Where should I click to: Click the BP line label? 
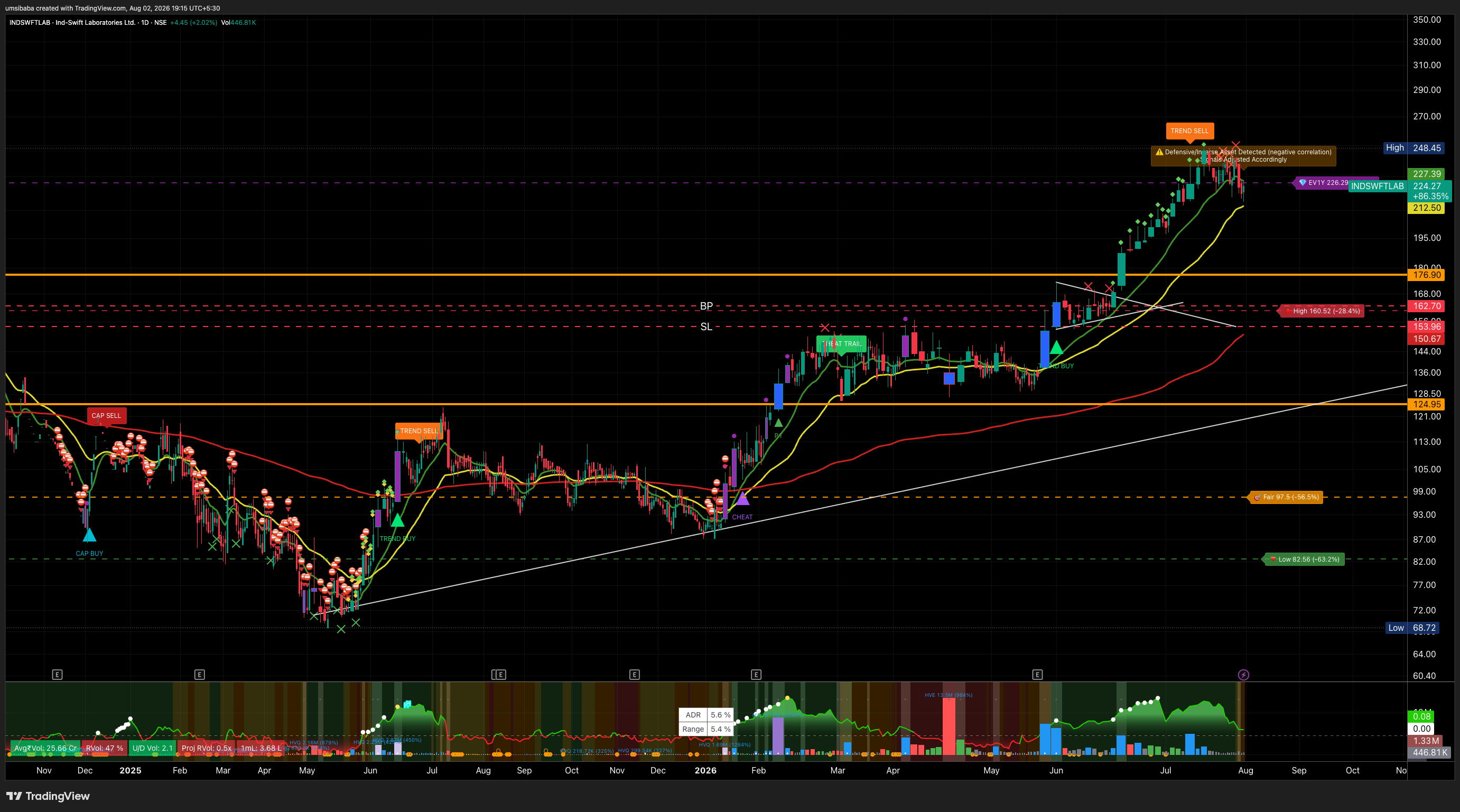[706, 306]
